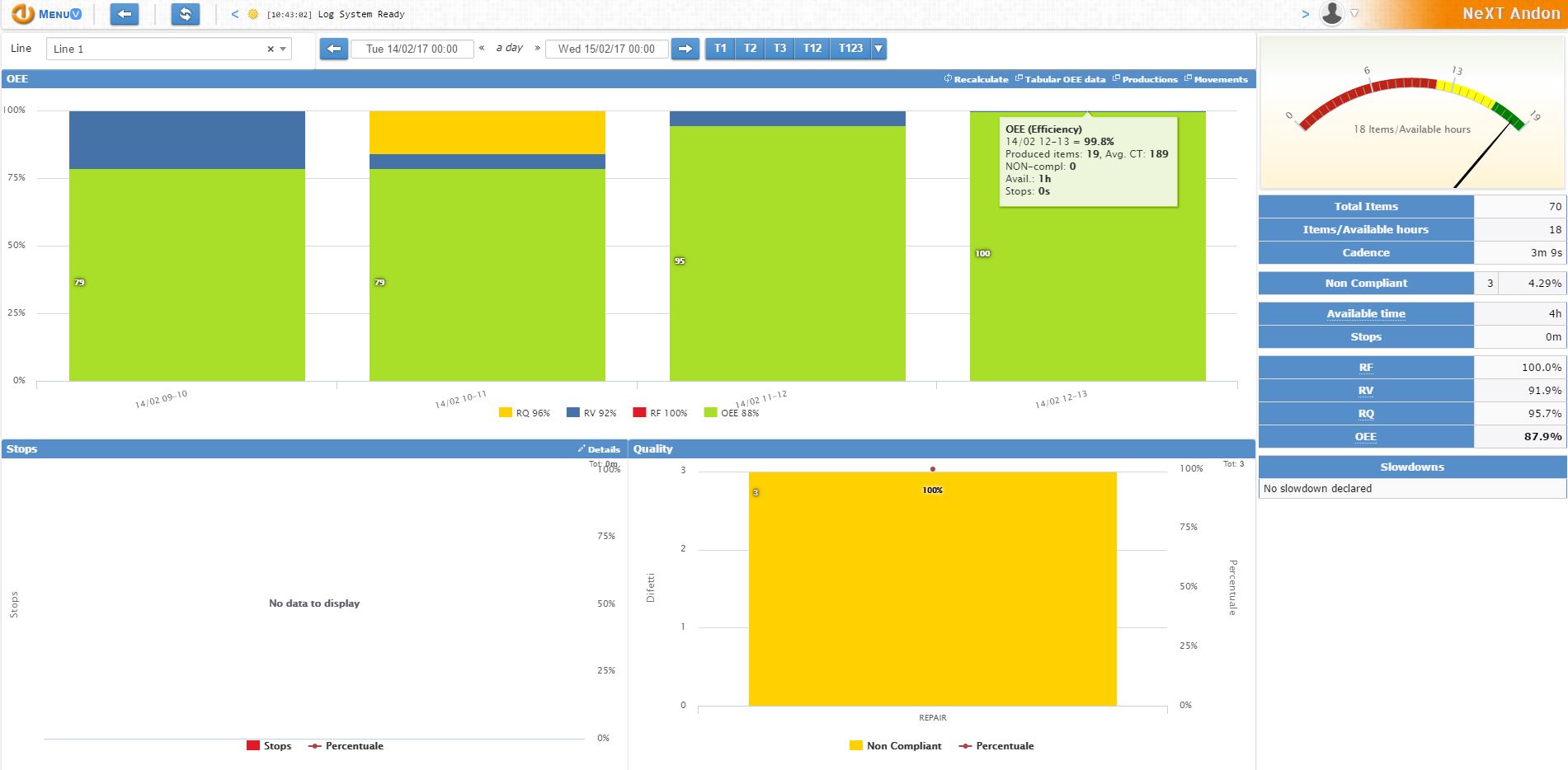Select the T1 shift tab
This screenshot has width=1568, height=770.
tap(720, 49)
